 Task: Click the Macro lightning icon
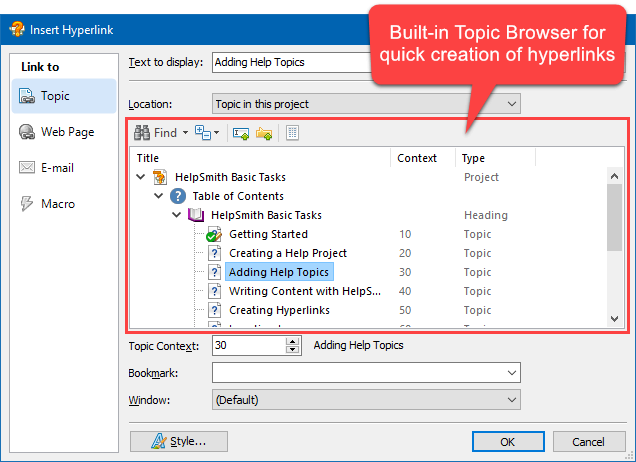[27, 203]
